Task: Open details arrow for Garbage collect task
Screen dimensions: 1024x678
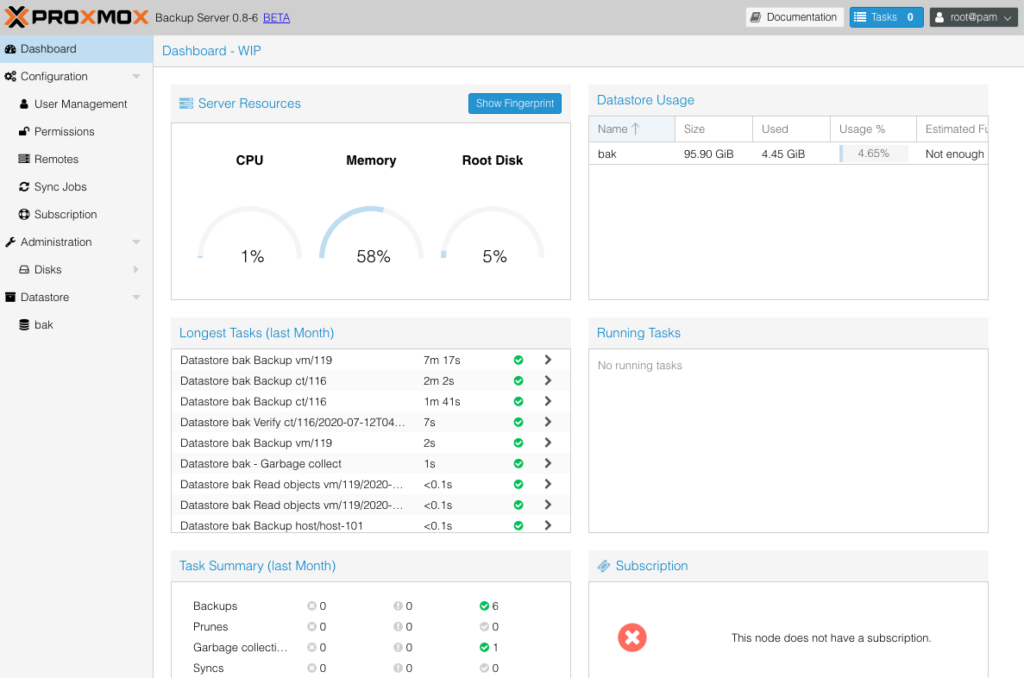Action: (x=548, y=463)
